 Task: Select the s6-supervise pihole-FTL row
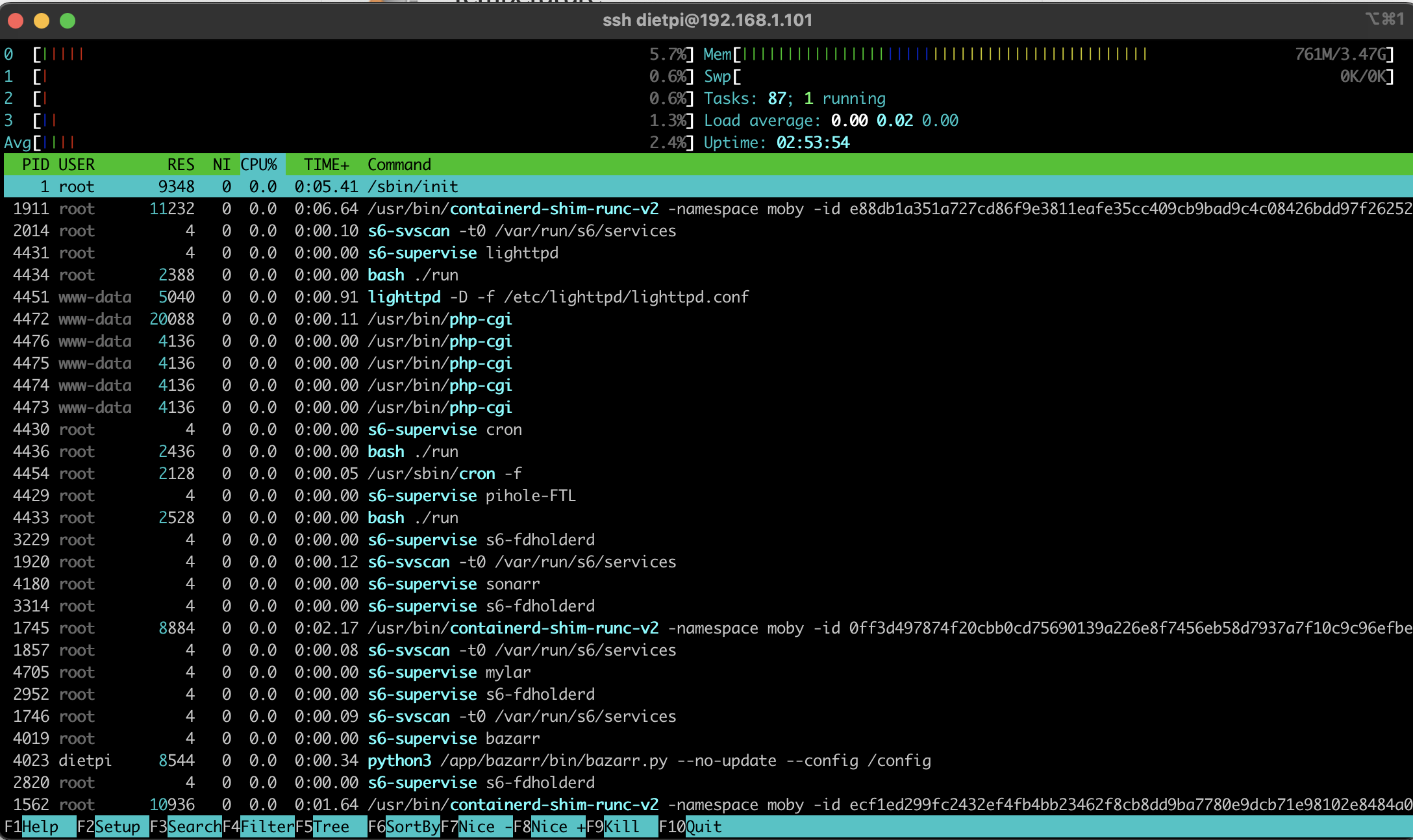click(708, 495)
